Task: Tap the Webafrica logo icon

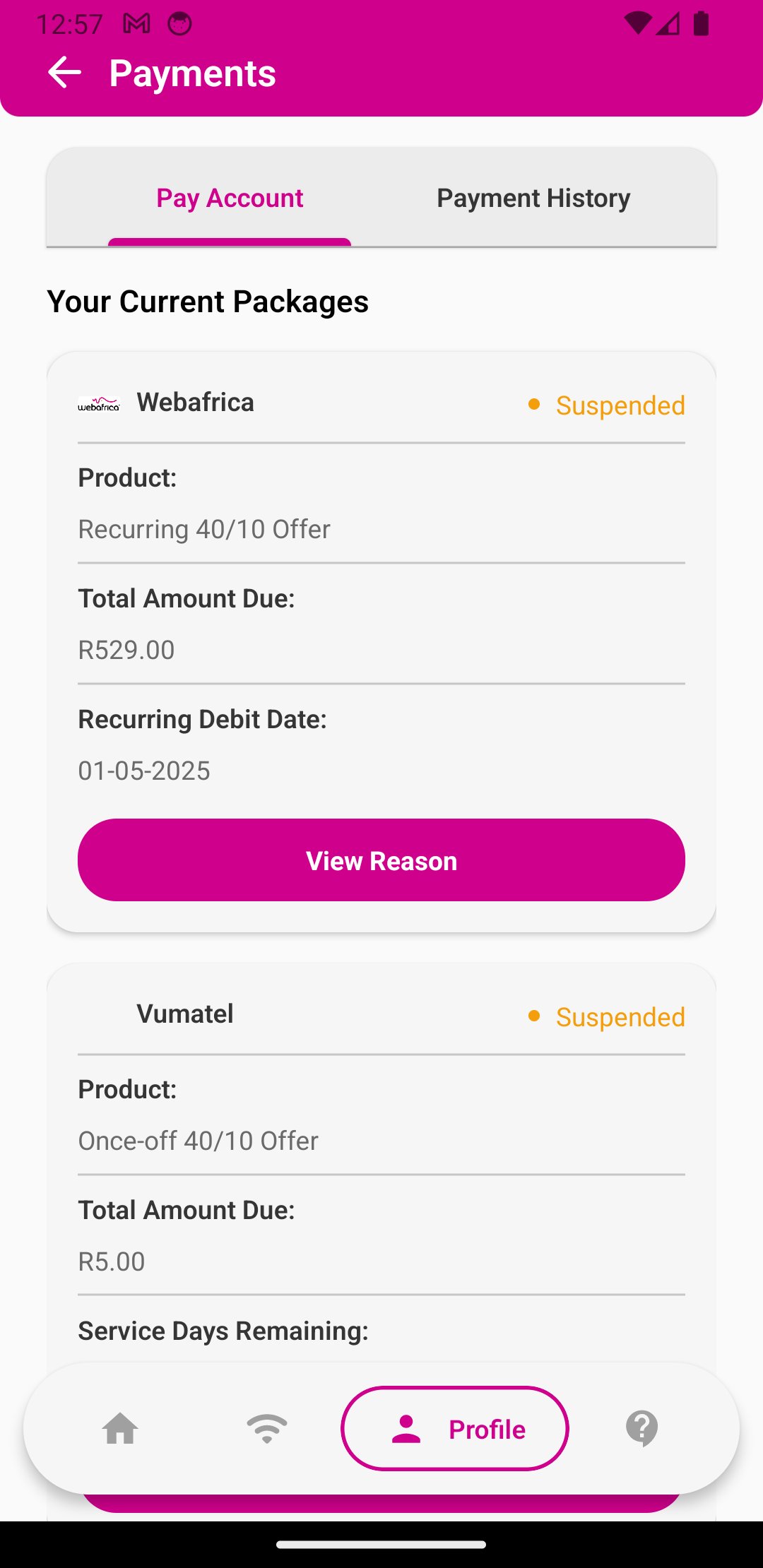Action: tap(99, 404)
